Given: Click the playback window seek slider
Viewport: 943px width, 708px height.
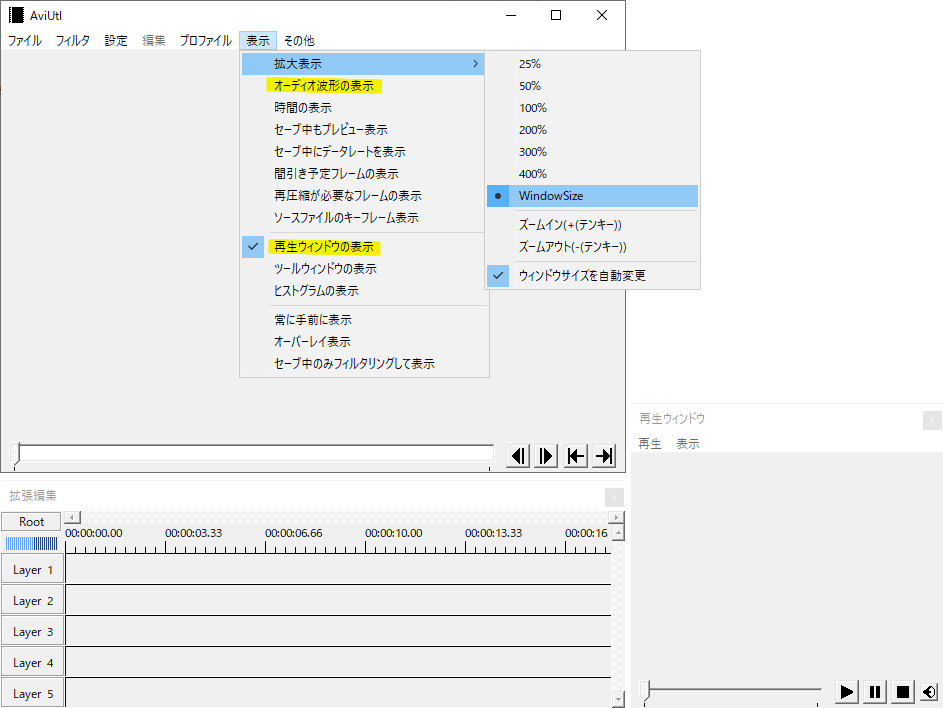Looking at the screenshot, I should (x=730, y=690).
